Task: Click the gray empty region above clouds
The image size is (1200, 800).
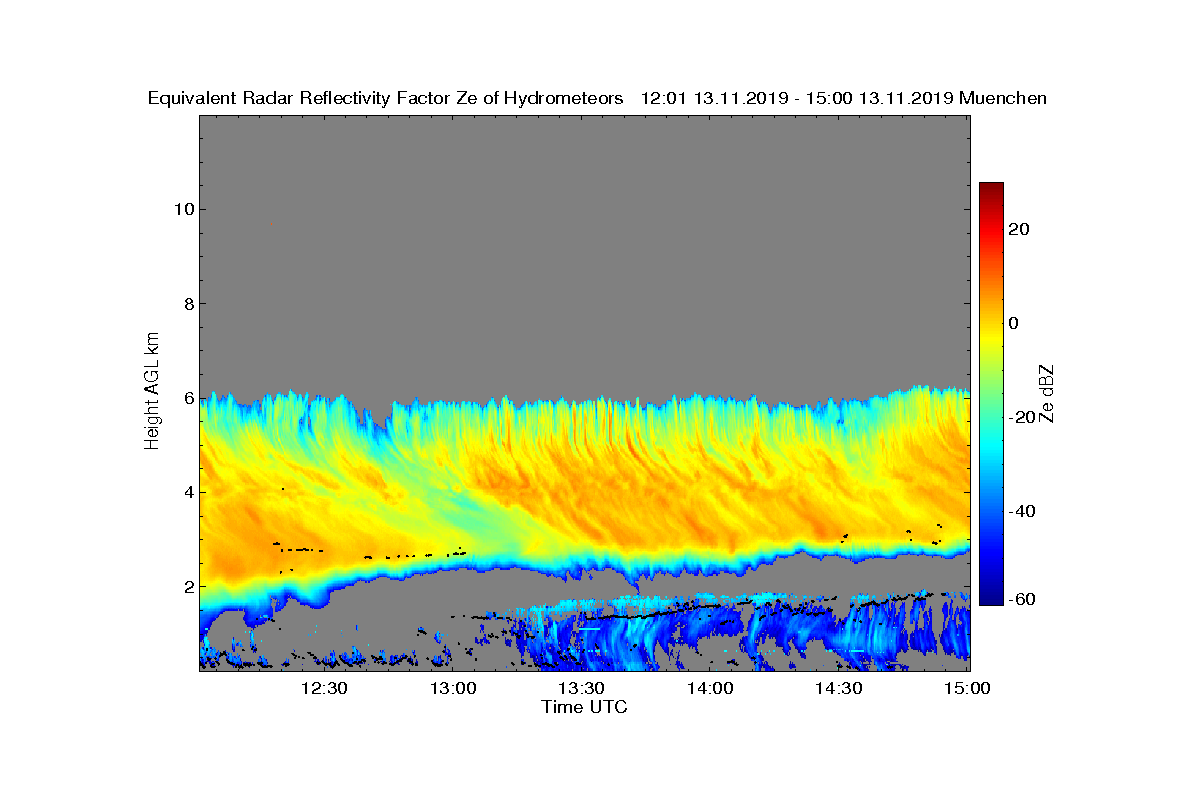Action: pyautogui.click(x=585, y=250)
